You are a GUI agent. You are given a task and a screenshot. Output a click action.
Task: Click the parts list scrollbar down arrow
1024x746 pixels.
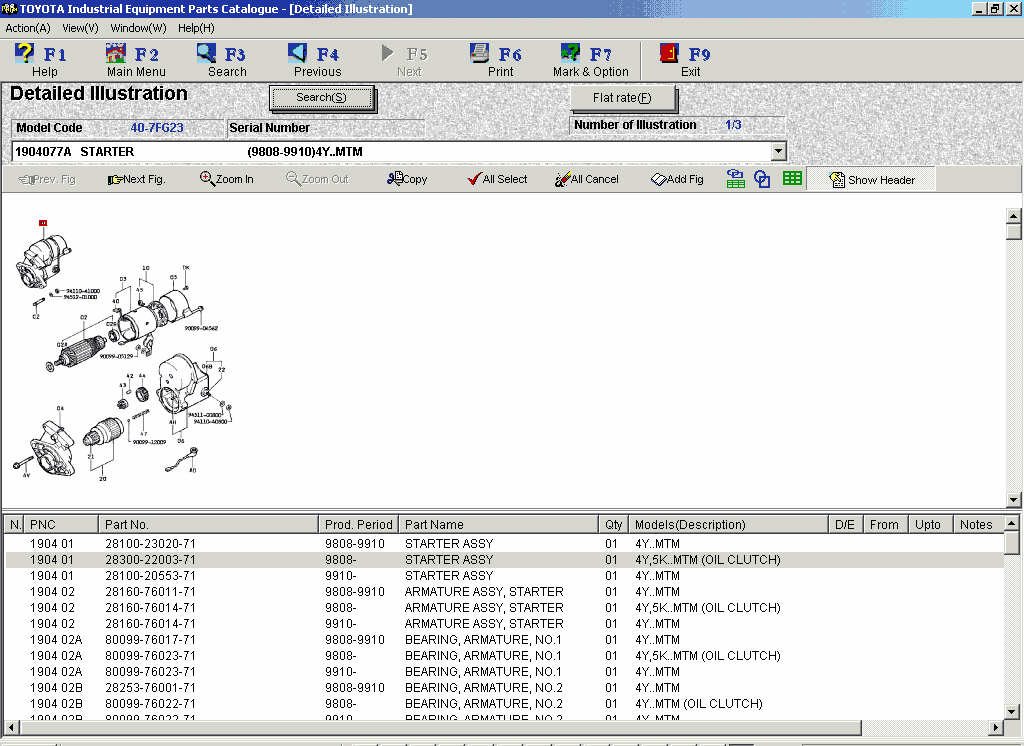[1011, 711]
